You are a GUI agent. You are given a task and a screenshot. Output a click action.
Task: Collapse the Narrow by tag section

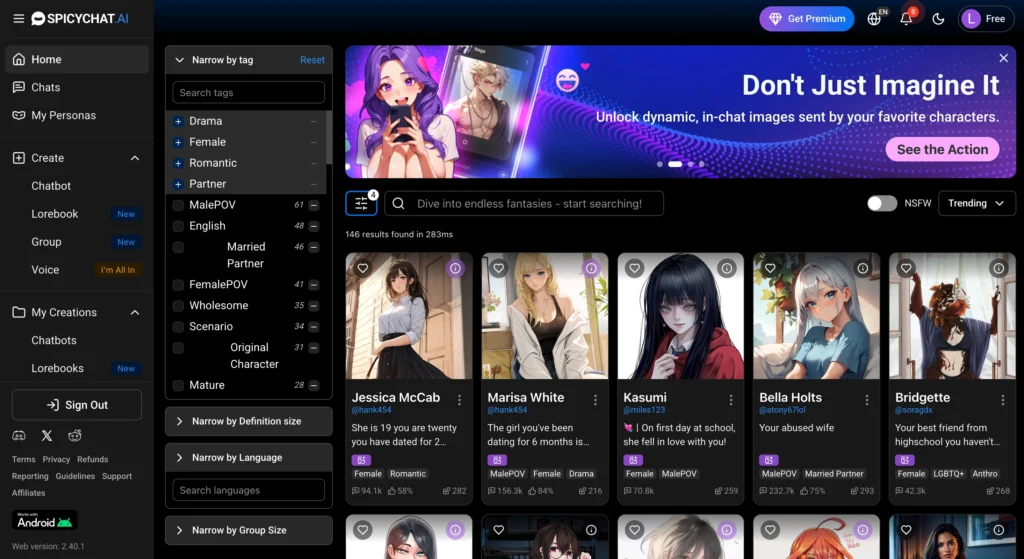(180, 60)
